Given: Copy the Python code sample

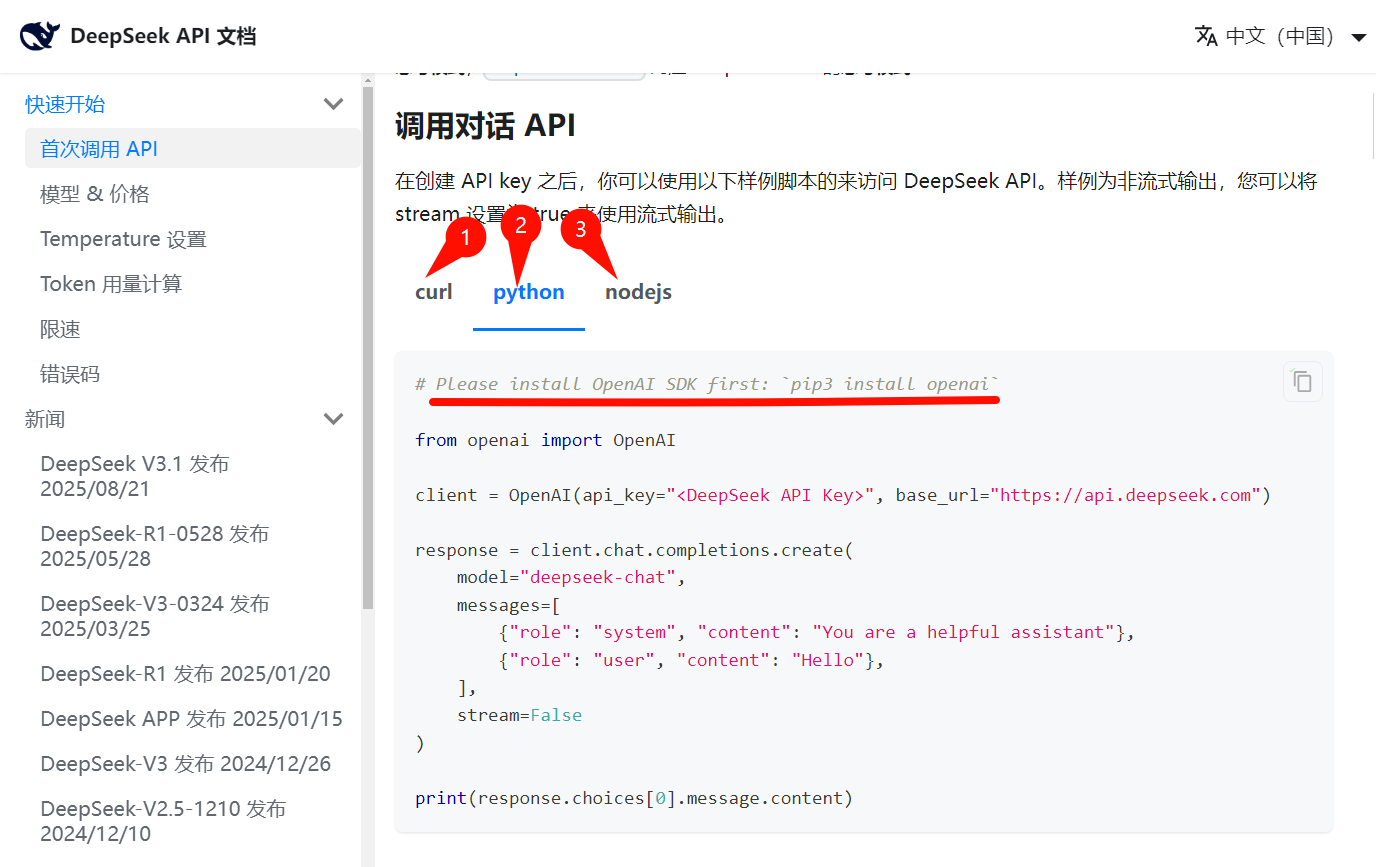Looking at the screenshot, I should coord(1302,382).
